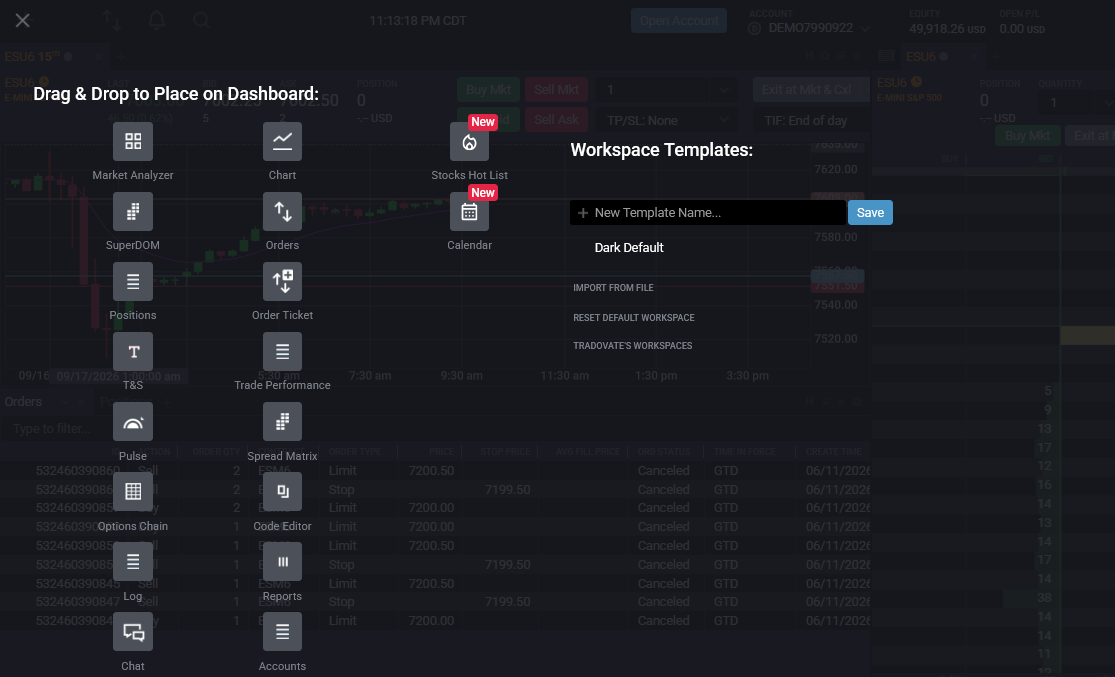Open Tradovate's Workspaces link

tap(632, 346)
